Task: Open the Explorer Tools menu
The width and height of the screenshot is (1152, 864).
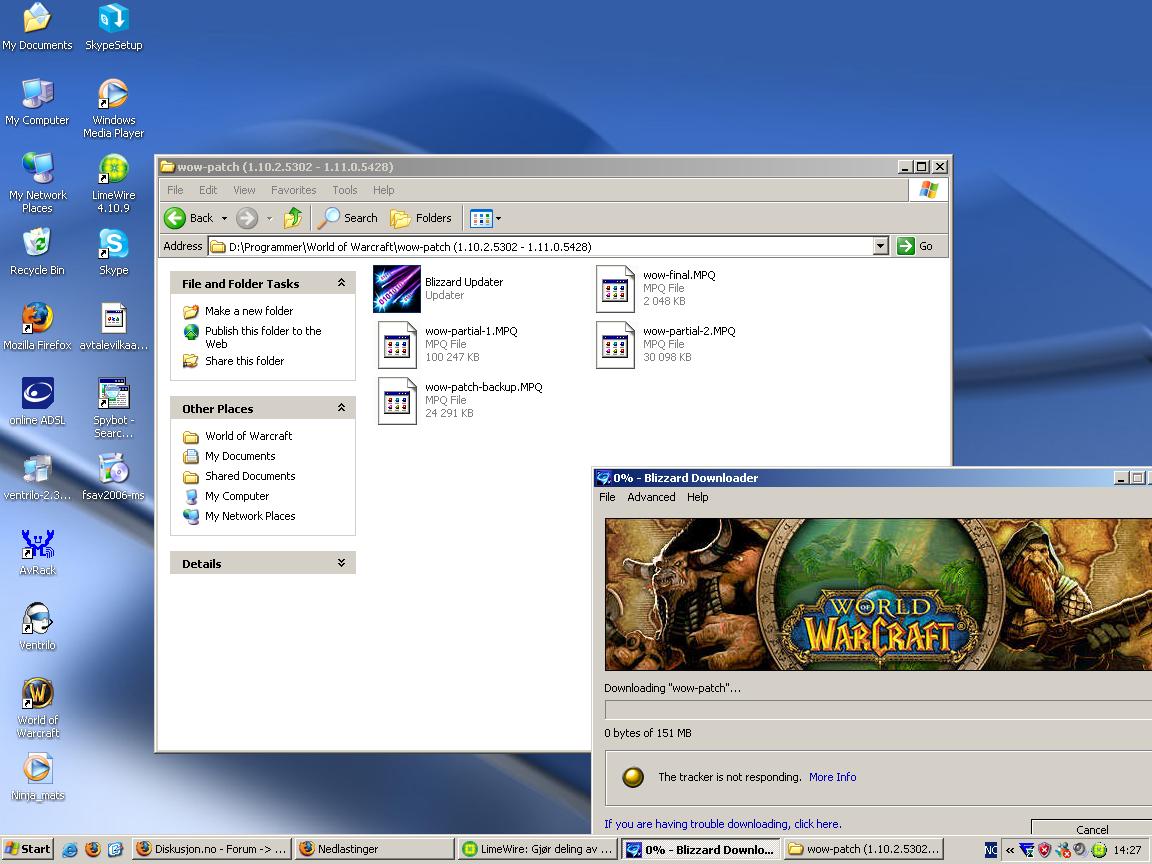Action: coord(345,190)
